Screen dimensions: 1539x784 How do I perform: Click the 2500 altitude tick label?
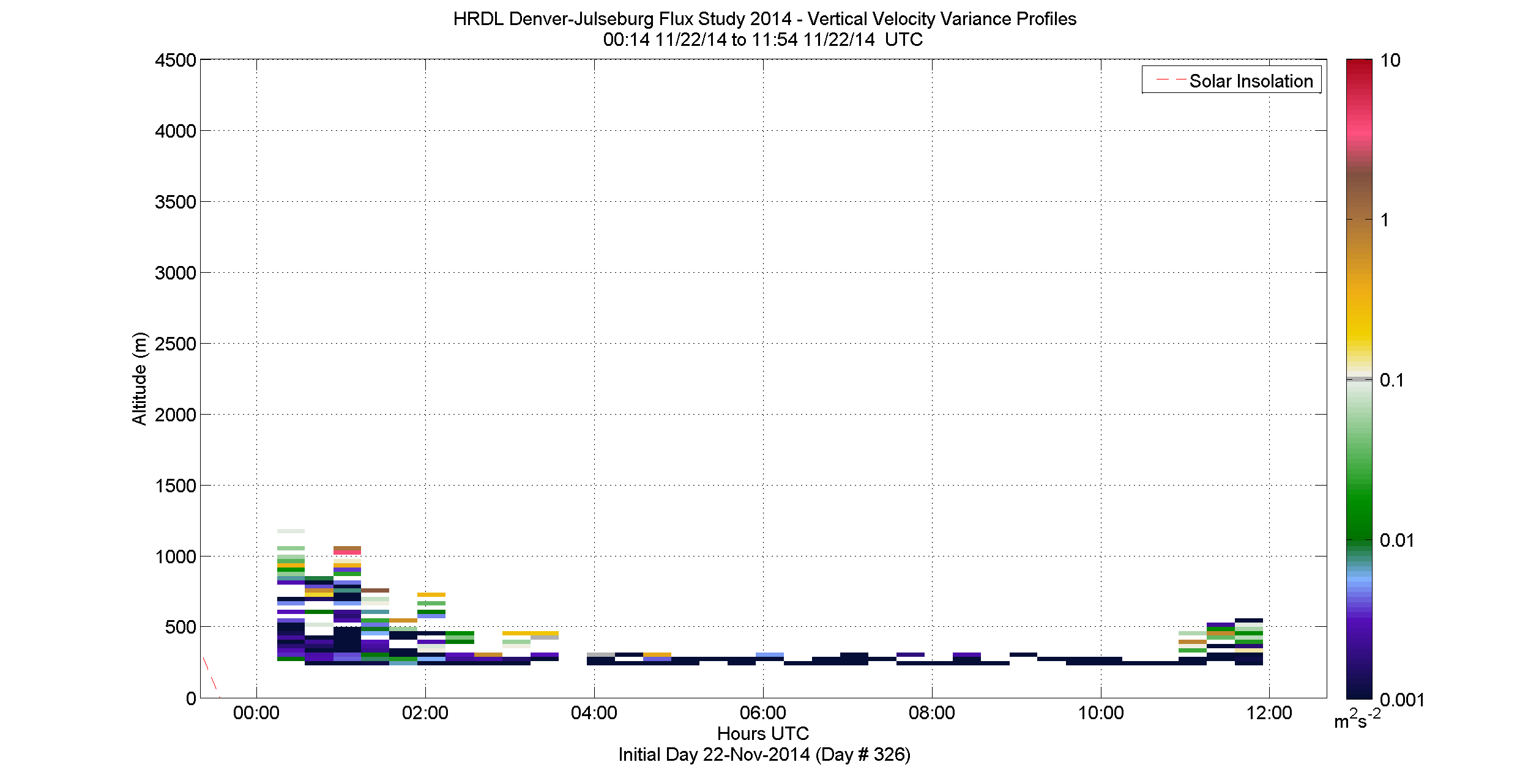pyautogui.click(x=176, y=344)
